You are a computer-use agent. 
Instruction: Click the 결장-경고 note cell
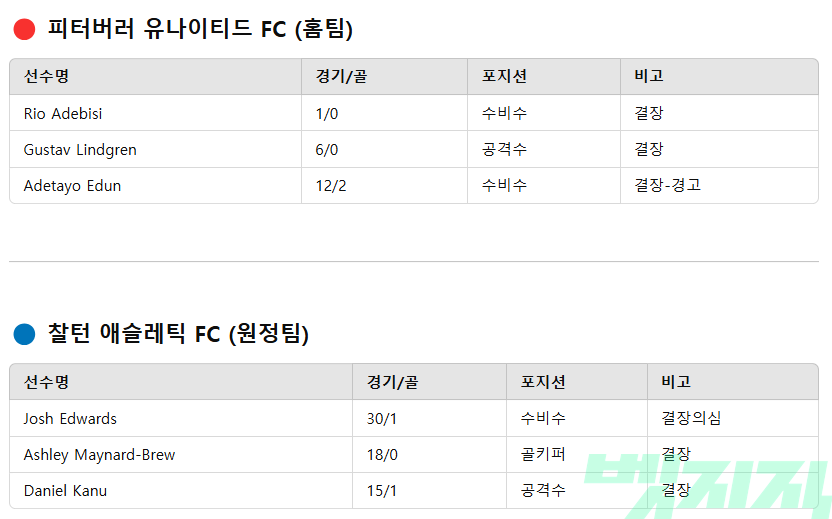point(667,186)
